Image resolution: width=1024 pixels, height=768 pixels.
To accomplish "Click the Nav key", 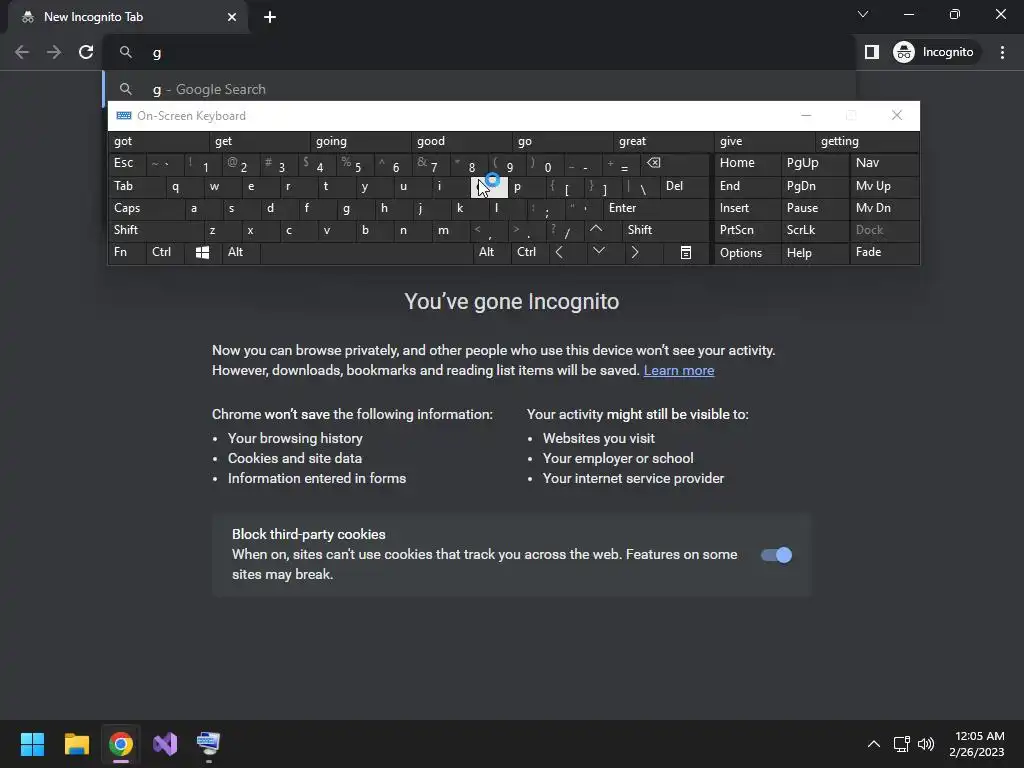I will [x=884, y=163].
